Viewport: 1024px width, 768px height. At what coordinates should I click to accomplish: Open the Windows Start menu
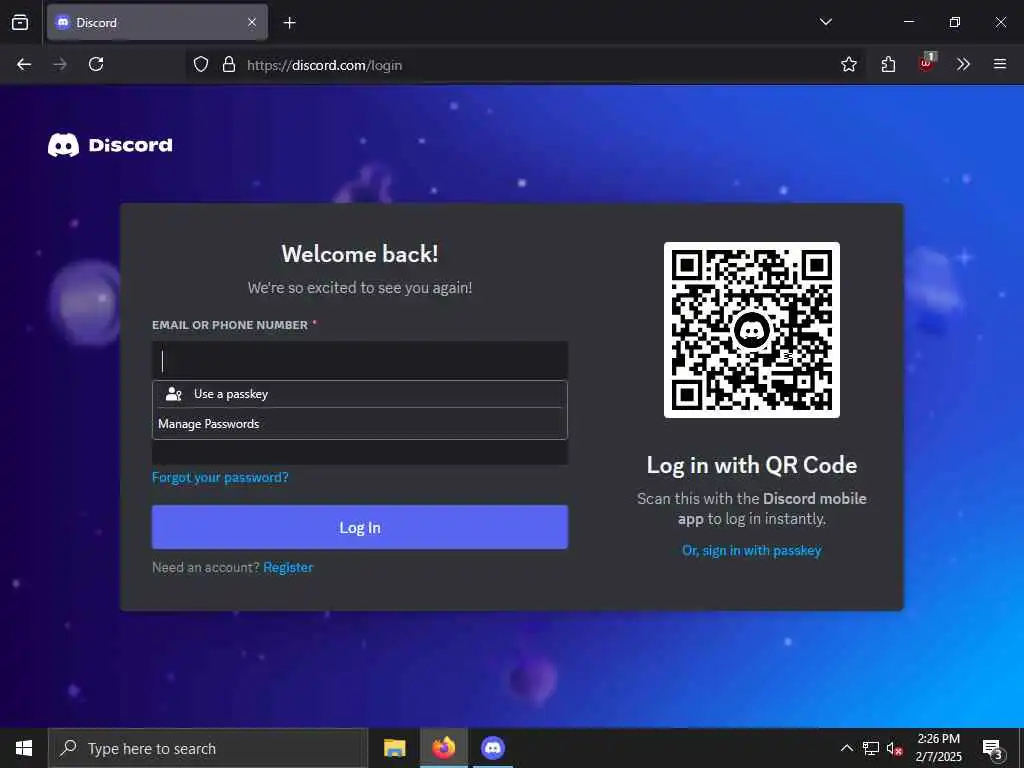pos(24,748)
